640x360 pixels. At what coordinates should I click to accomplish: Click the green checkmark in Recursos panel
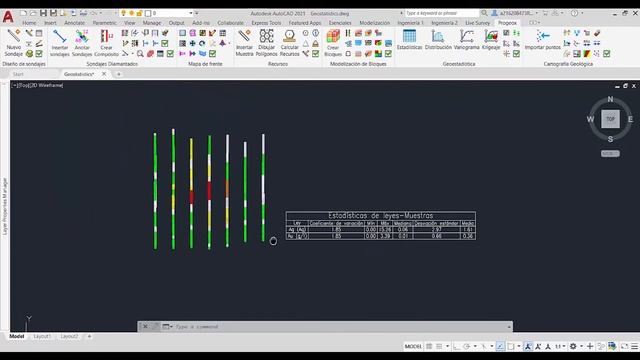point(316,53)
